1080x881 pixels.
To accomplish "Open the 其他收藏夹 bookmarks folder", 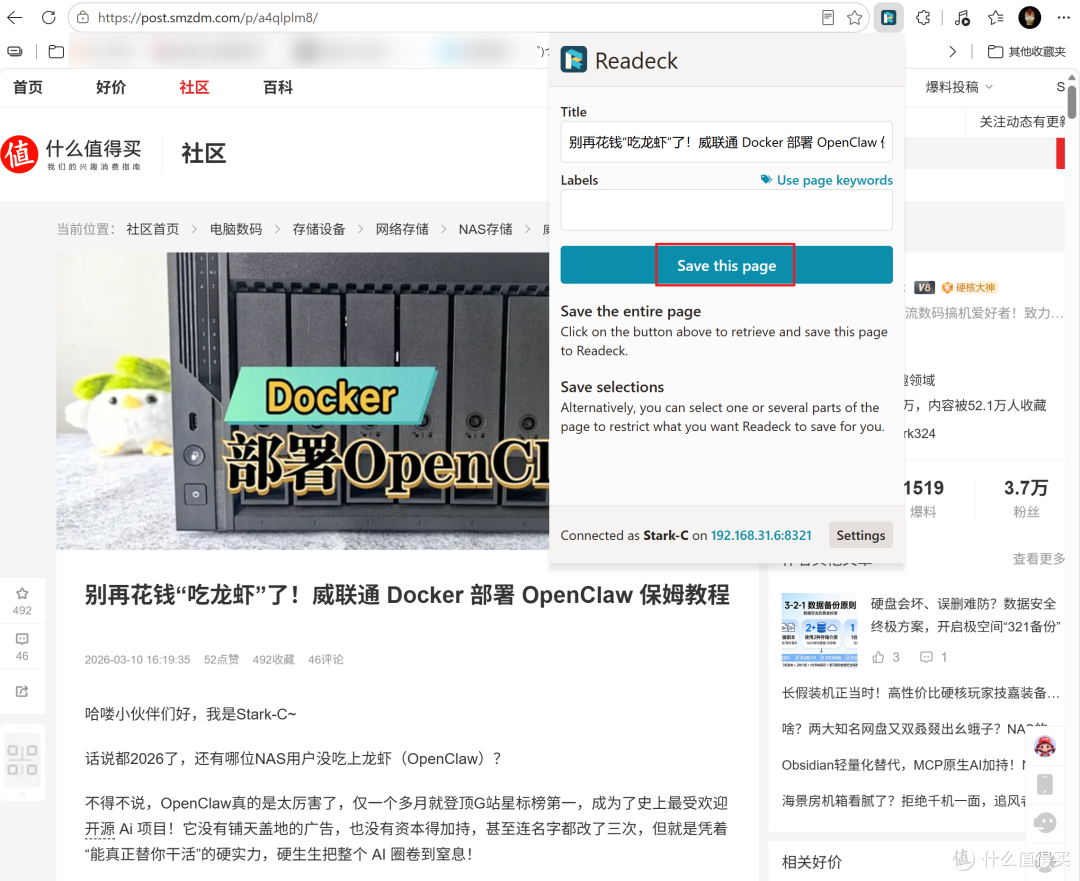I will (1026, 52).
